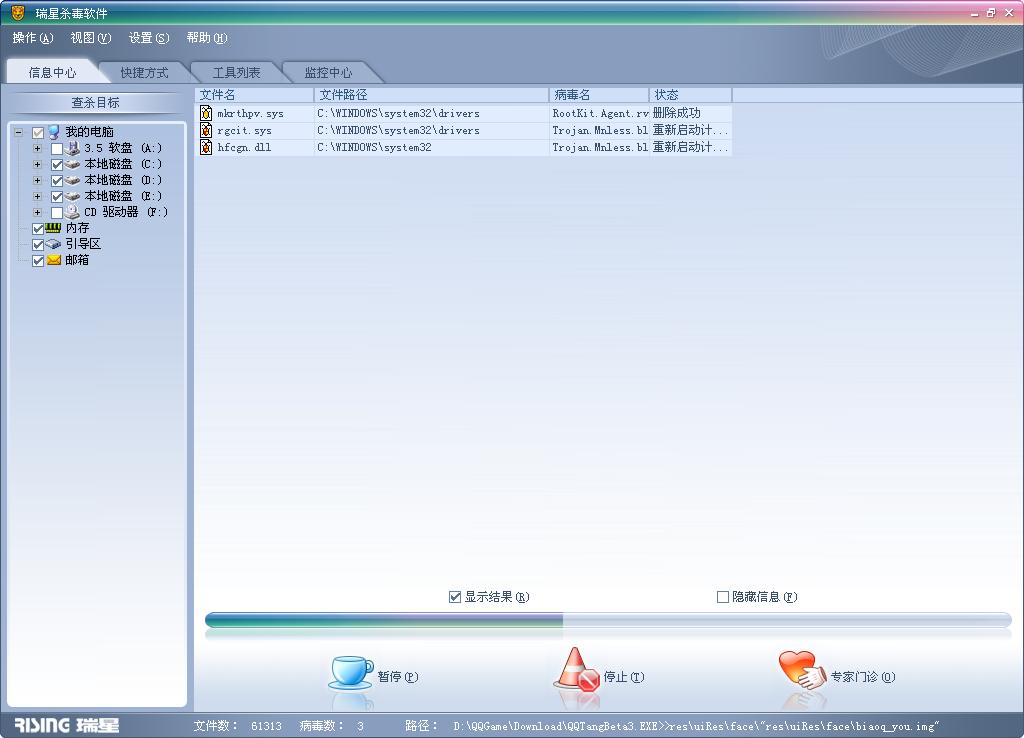Uncheck the boot sector (引导区) checkbox
Viewport: 1024px width, 738px height.
pyautogui.click(x=38, y=245)
